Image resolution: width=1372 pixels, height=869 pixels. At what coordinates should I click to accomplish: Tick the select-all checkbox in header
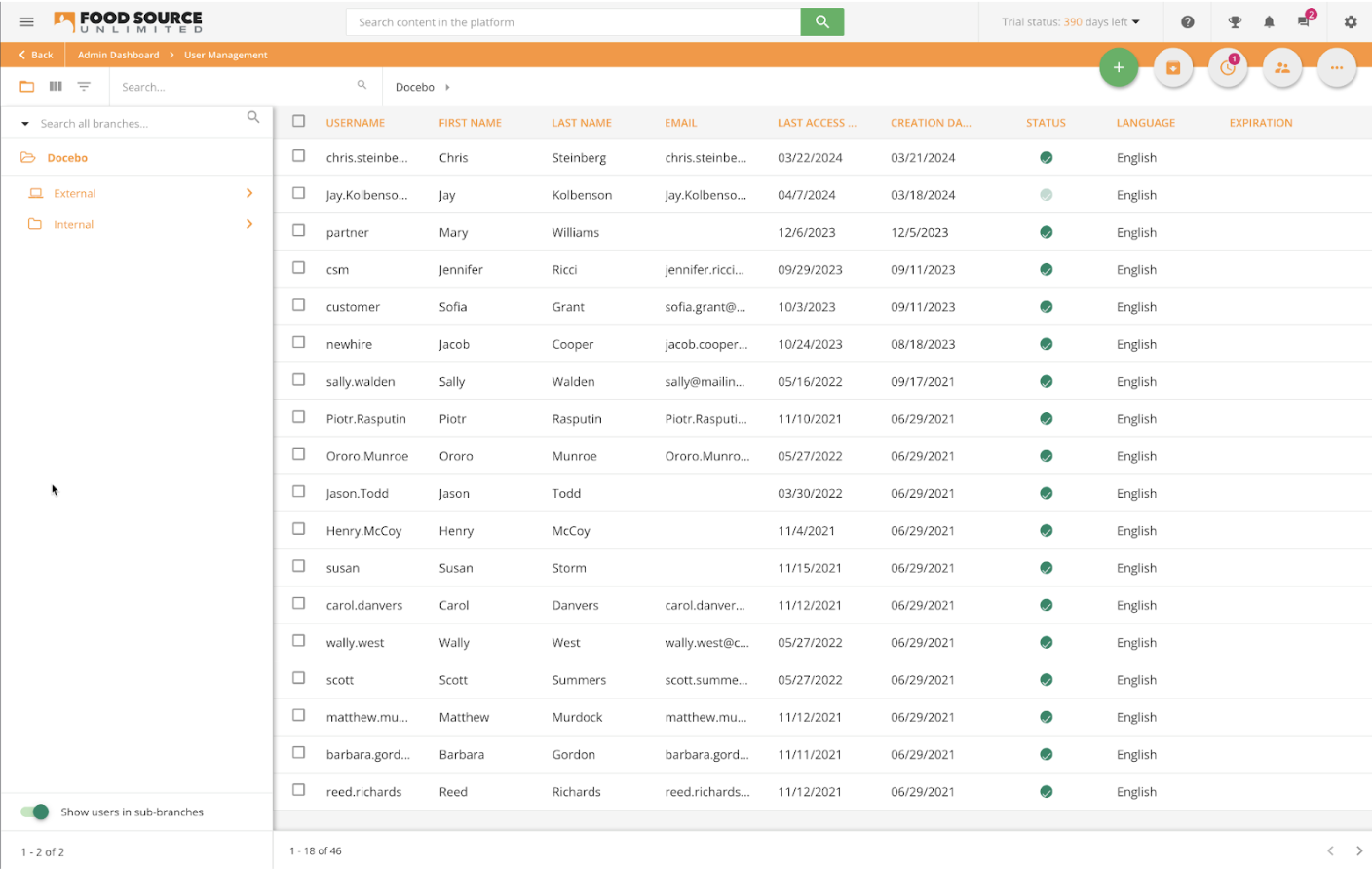[299, 122]
